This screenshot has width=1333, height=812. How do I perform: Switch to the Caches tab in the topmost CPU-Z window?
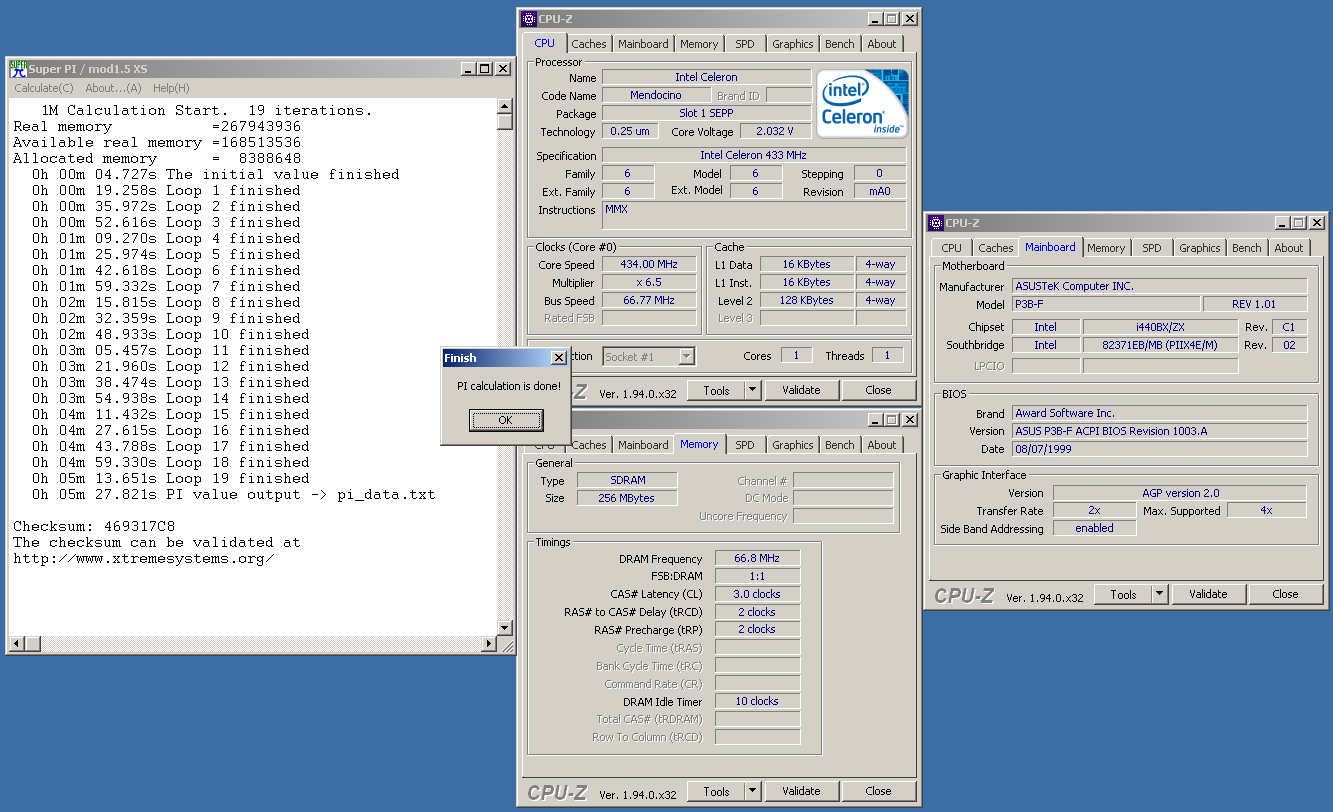(589, 44)
